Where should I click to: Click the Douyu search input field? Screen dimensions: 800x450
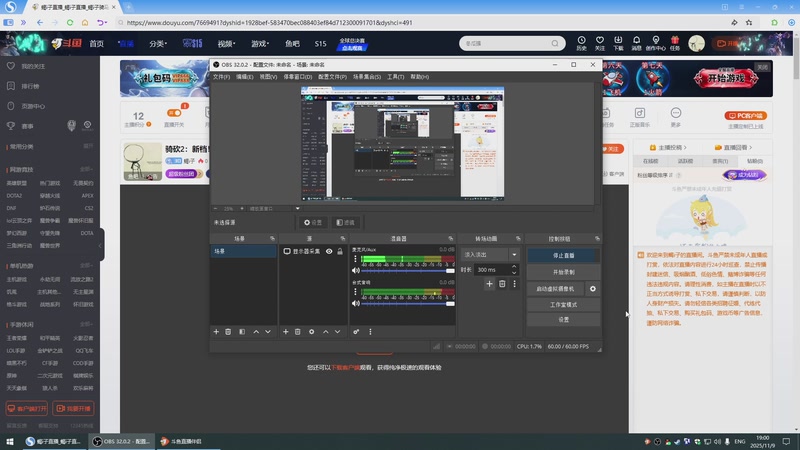tap(506, 43)
